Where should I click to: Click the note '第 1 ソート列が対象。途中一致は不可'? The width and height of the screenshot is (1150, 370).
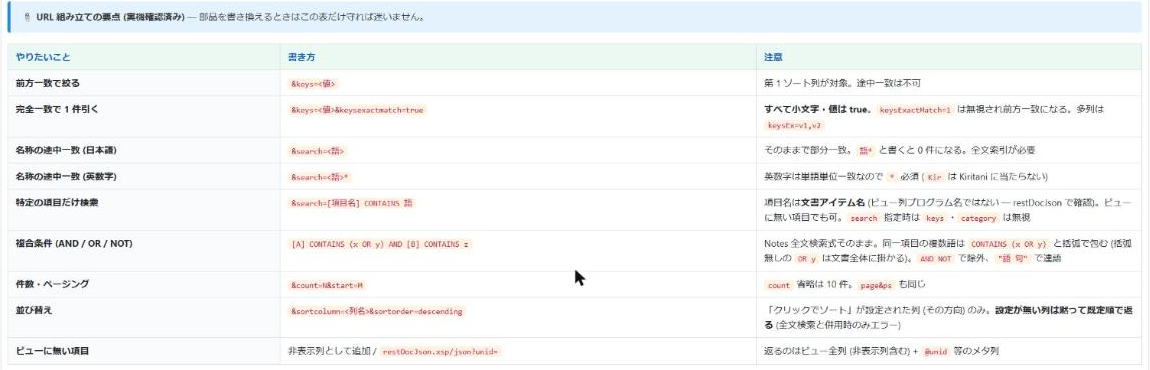point(842,83)
